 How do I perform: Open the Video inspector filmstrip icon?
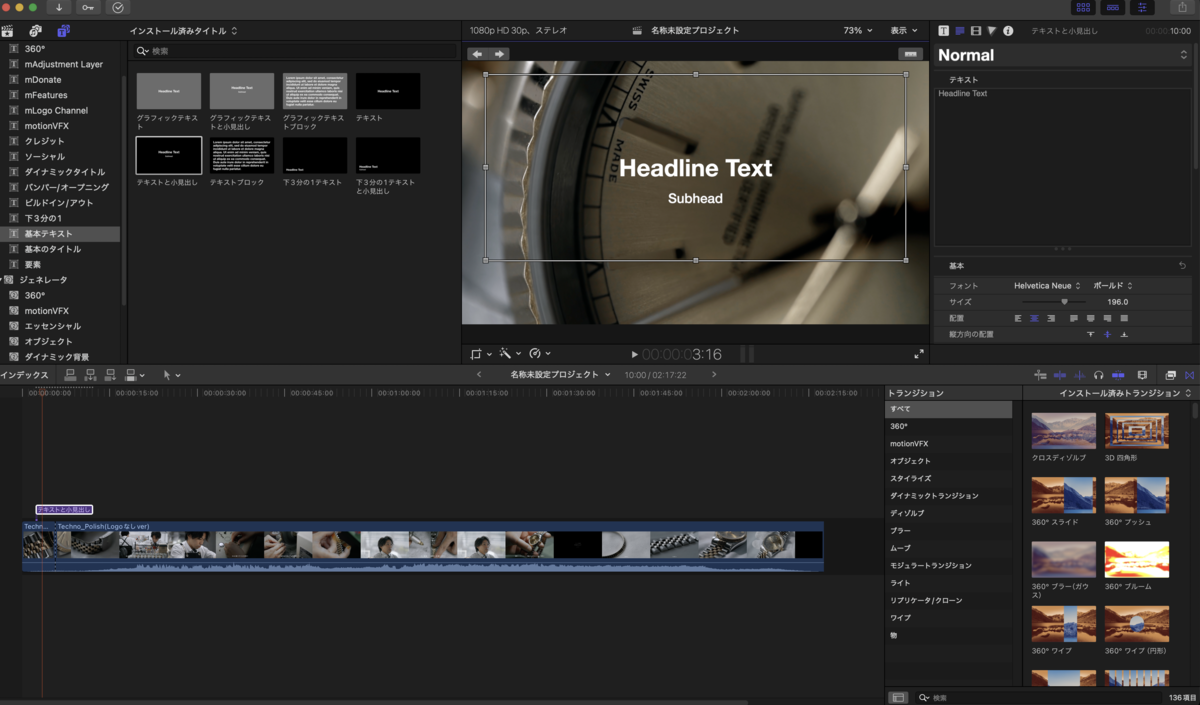pos(976,31)
